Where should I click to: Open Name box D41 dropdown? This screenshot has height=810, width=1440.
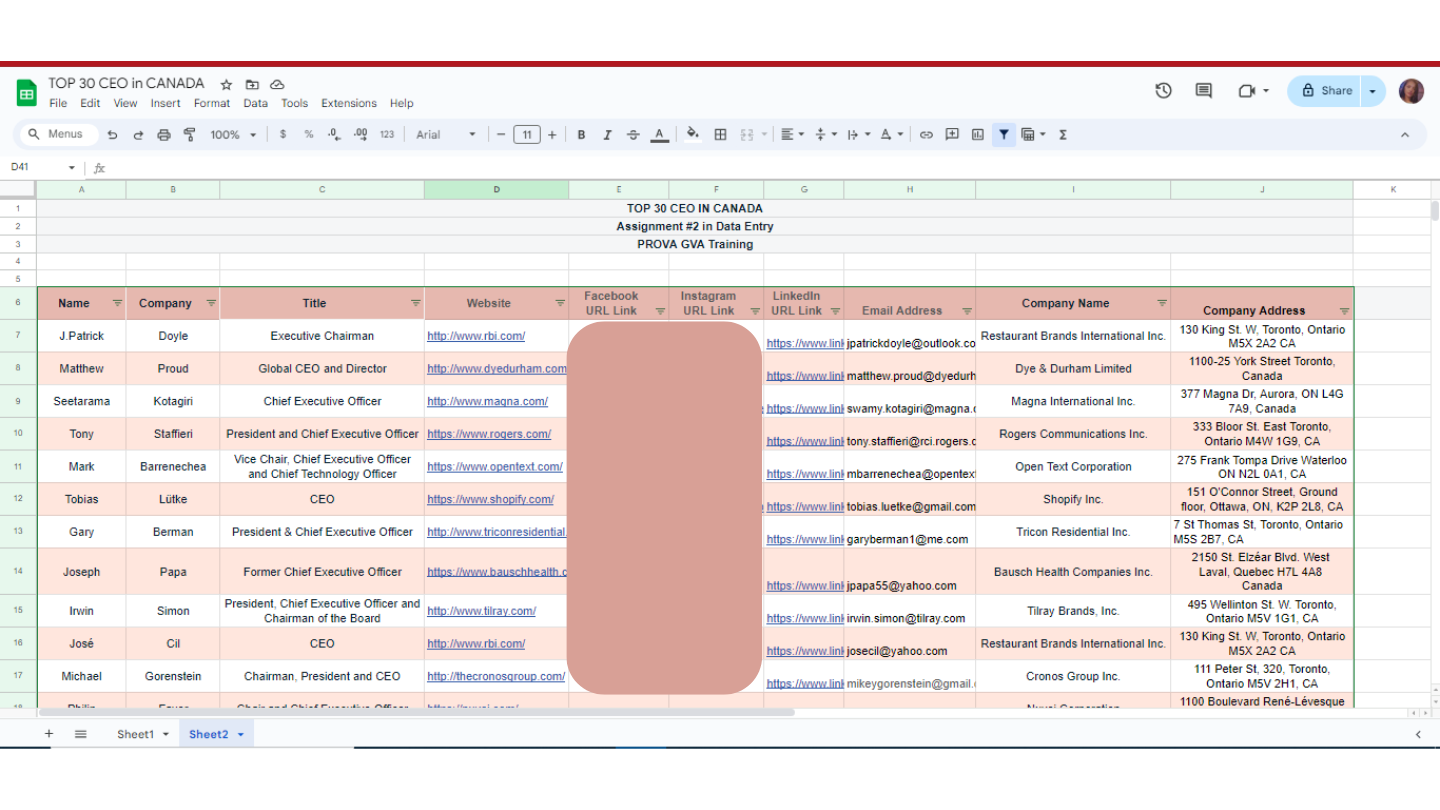coord(71,168)
